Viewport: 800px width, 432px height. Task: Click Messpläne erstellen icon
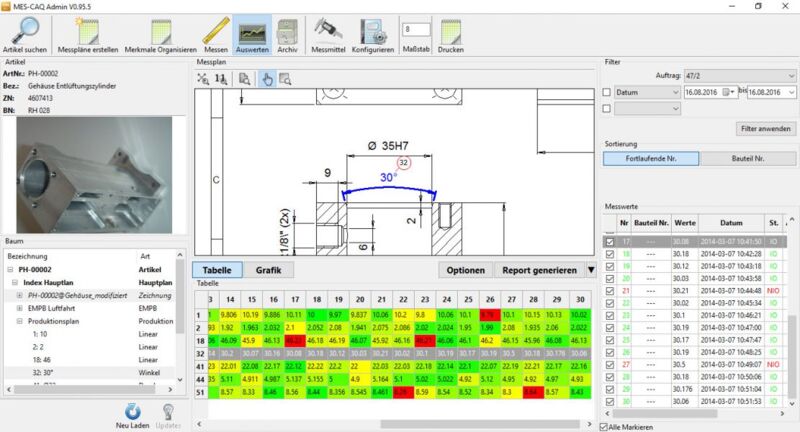coord(88,35)
